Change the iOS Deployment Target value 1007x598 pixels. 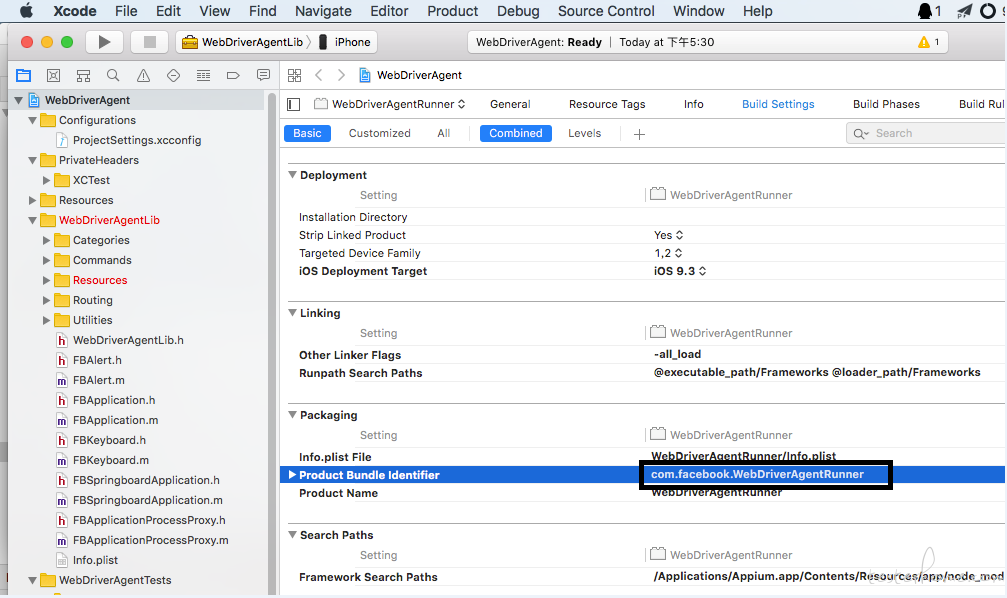click(x=680, y=271)
